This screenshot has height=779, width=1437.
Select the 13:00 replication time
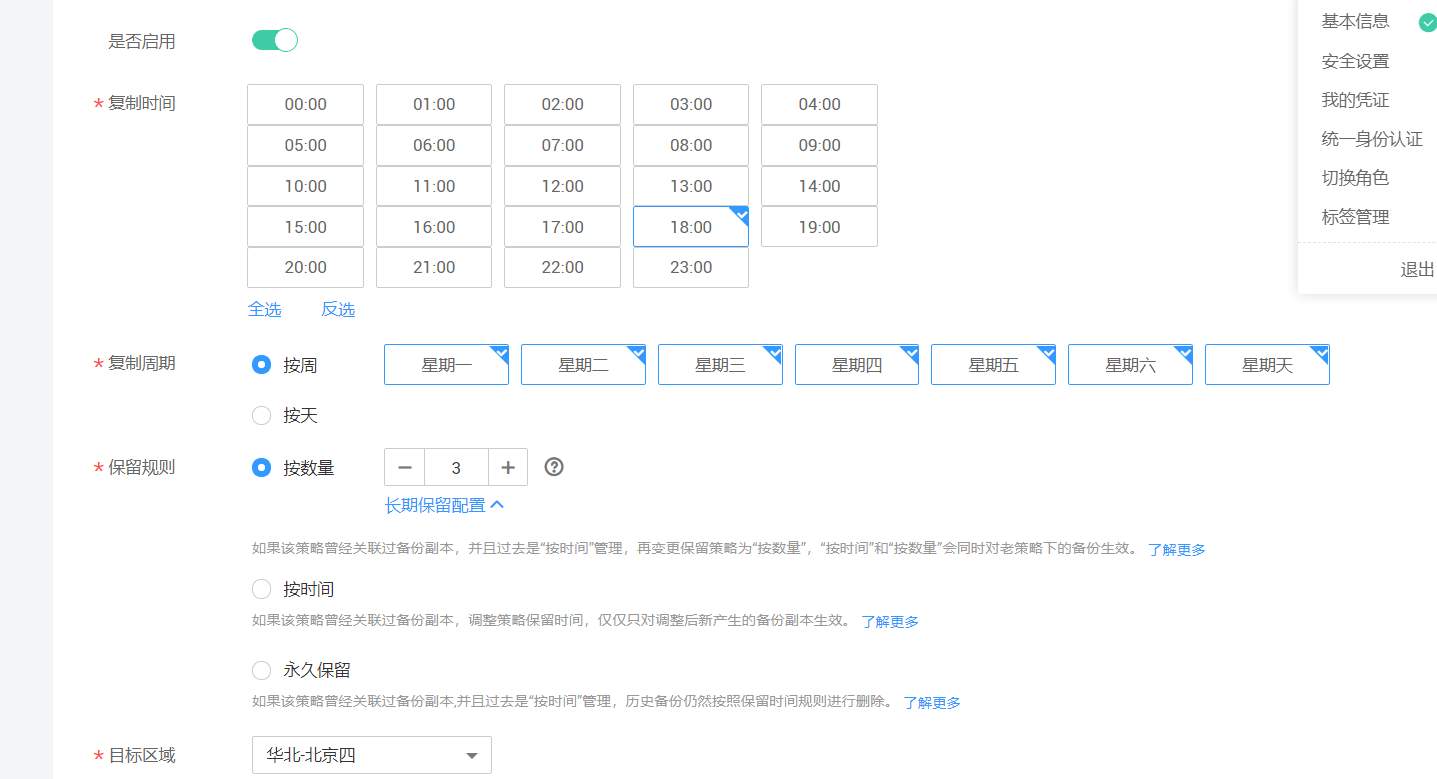[x=691, y=186]
